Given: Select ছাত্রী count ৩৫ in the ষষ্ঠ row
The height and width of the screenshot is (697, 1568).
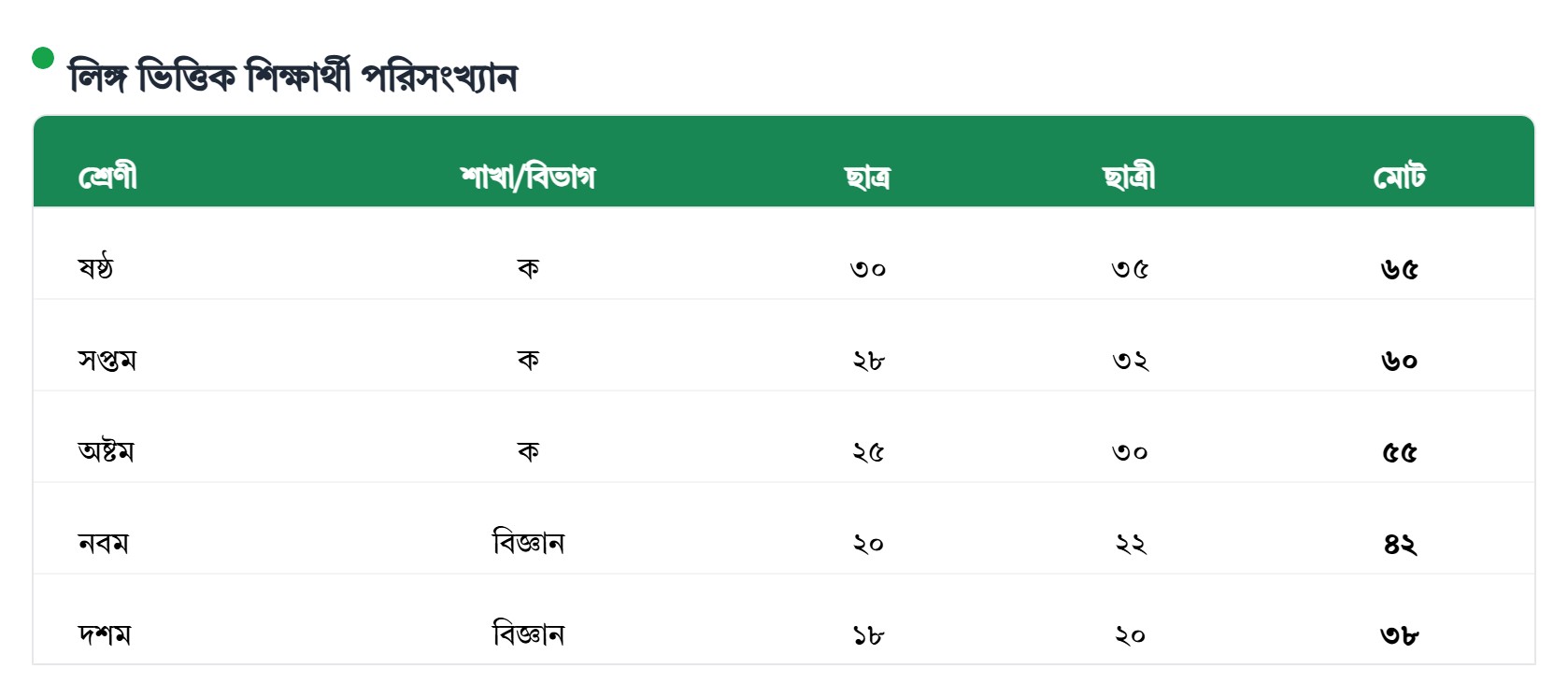Looking at the screenshot, I should point(1129,269).
